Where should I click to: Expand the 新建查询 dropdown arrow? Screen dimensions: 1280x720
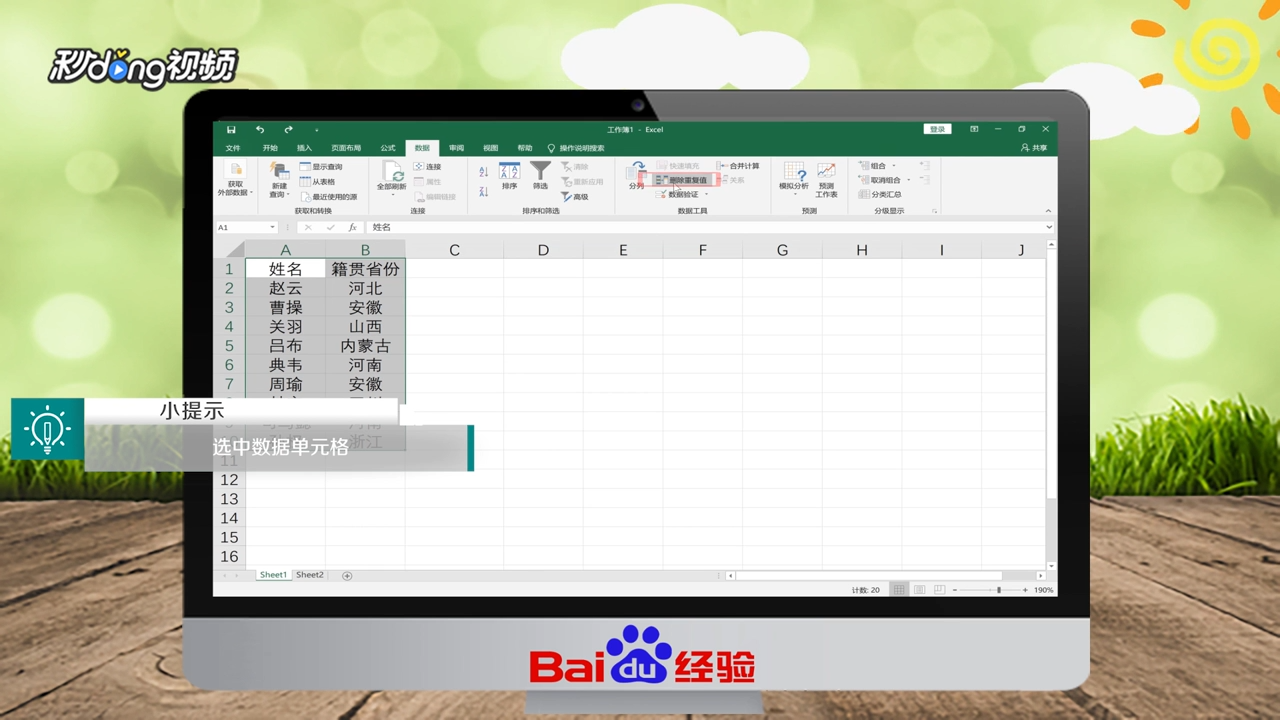286,194
